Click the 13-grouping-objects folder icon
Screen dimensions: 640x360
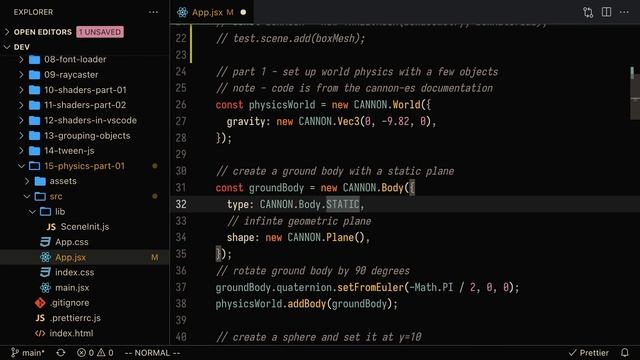pyautogui.click(x=35, y=136)
